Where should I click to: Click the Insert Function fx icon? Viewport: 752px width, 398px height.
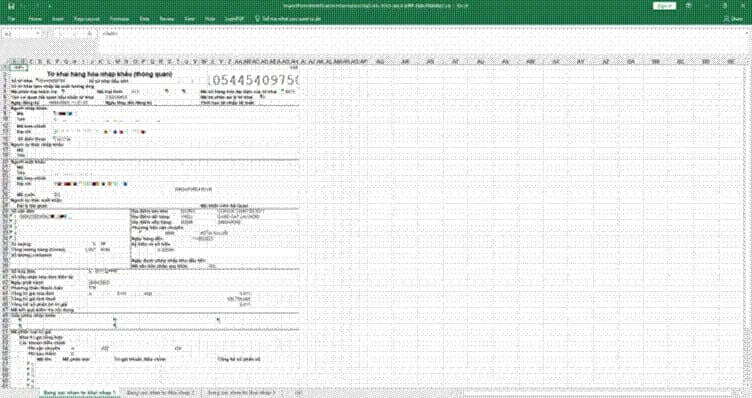click(x=89, y=34)
